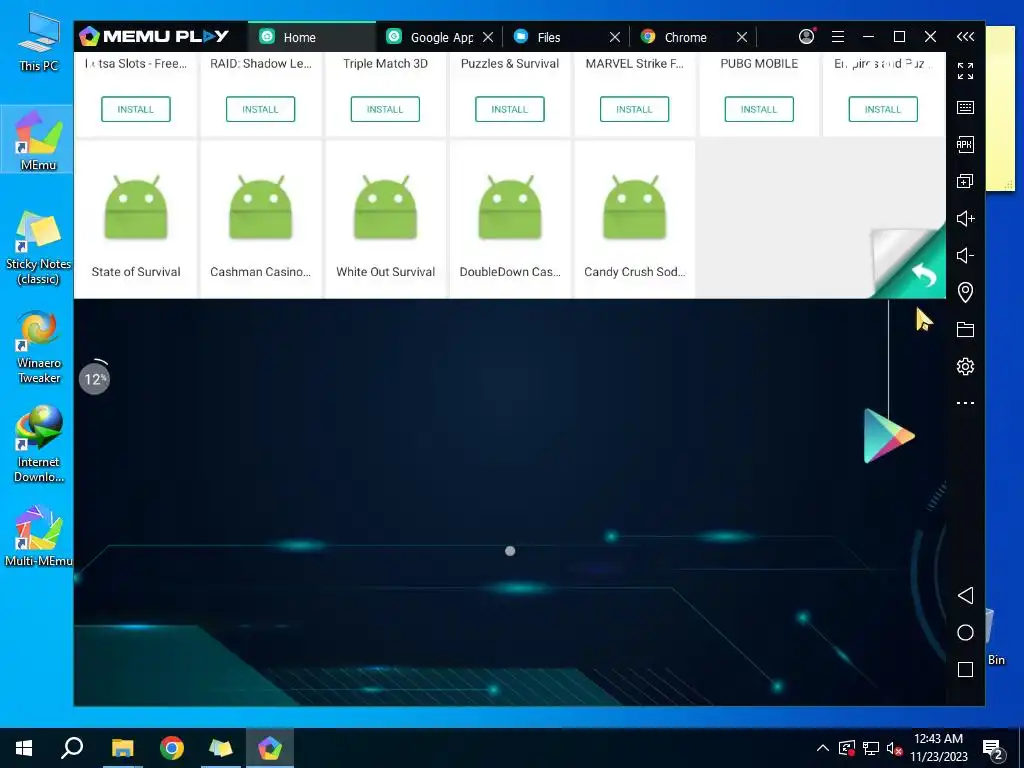Open notification center with 2 alerts

(x=993, y=750)
